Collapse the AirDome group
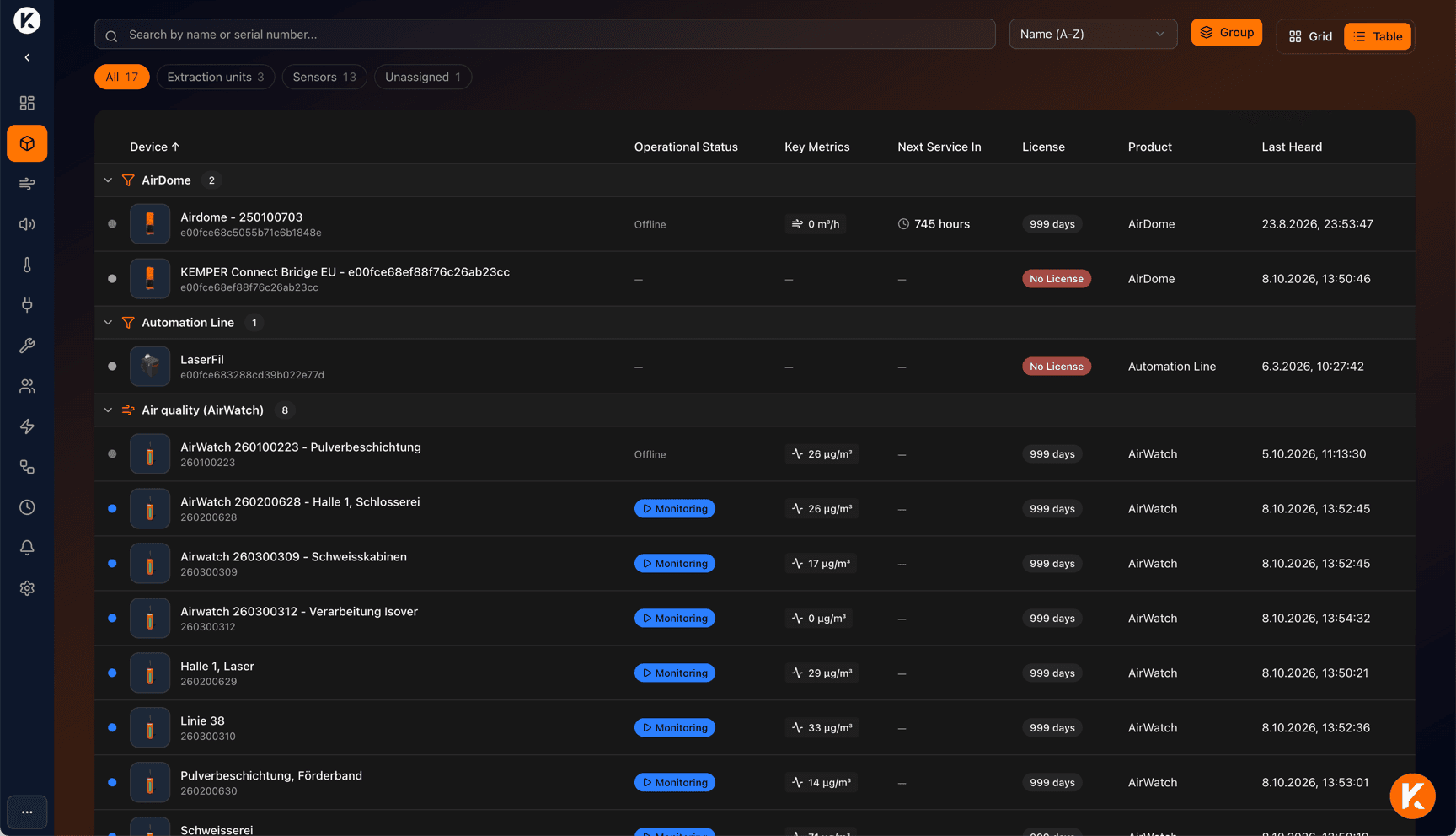 (x=108, y=180)
